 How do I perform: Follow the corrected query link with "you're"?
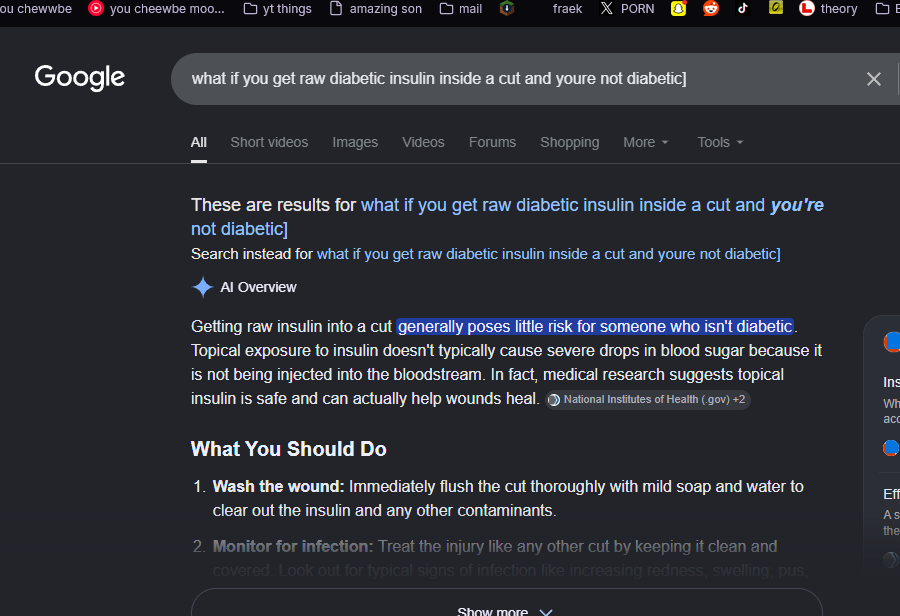(507, 217)
